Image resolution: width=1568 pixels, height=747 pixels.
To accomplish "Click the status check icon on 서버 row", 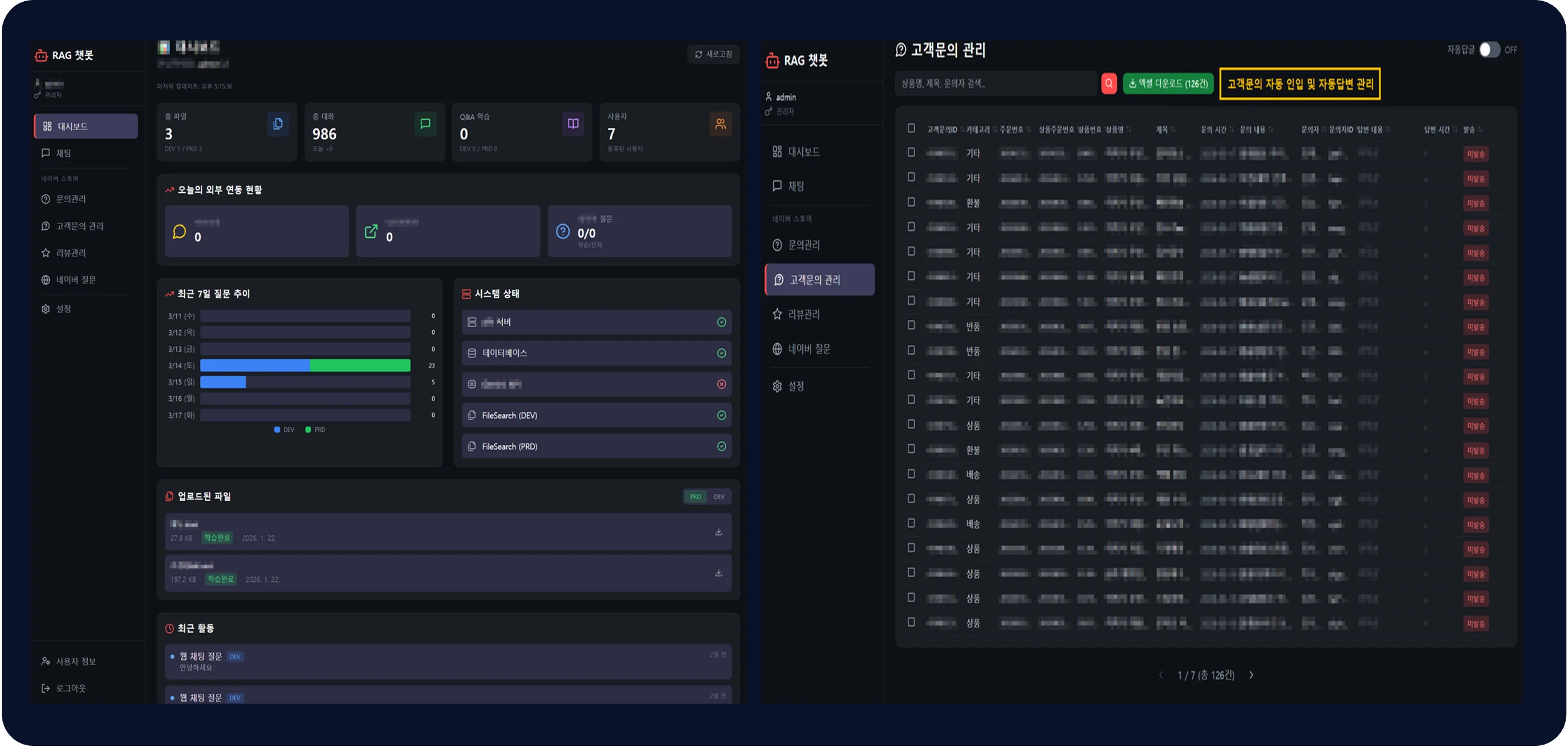I will [x=722, y=323].
